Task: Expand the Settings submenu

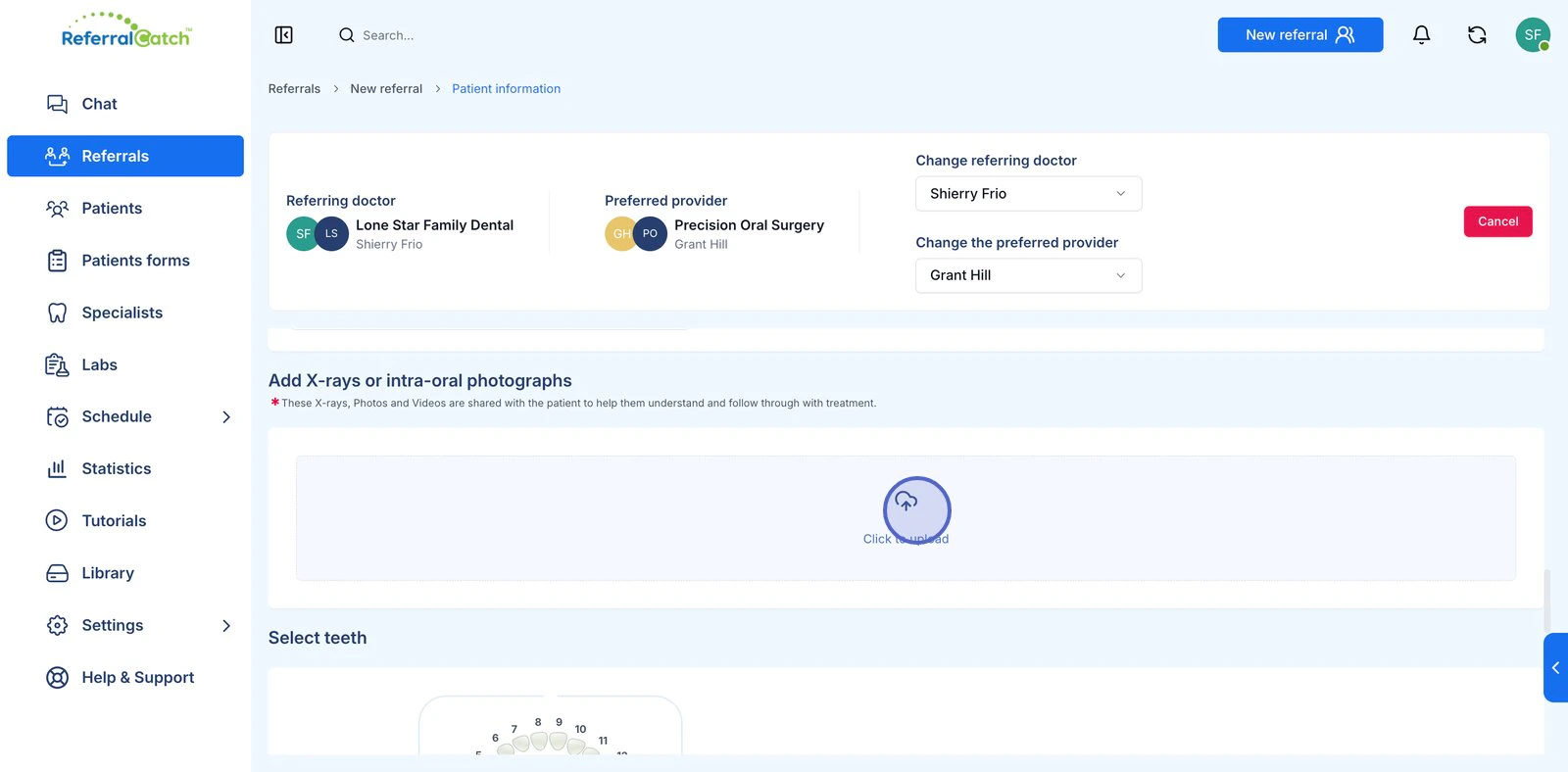Action: (x=226, y=625)
